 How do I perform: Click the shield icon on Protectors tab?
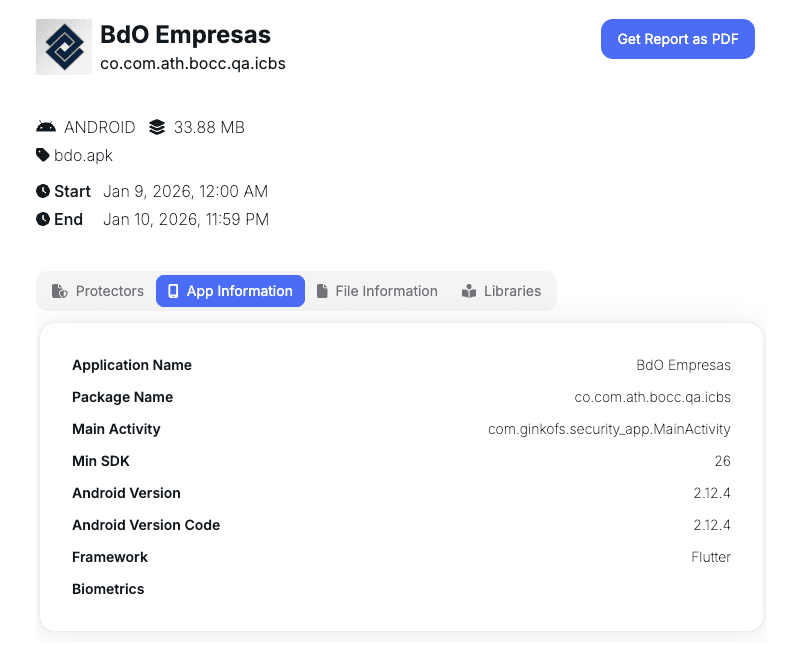pyautogui.click(x=60, y=291)
